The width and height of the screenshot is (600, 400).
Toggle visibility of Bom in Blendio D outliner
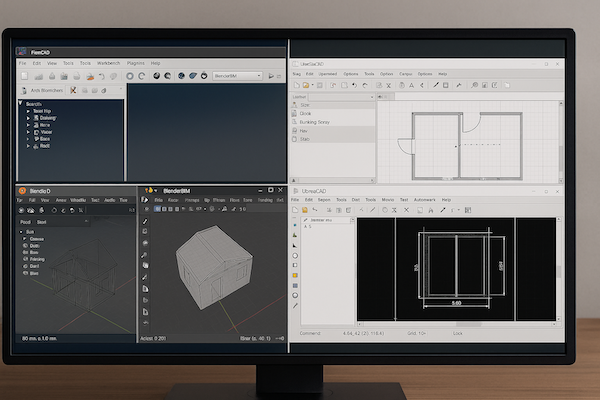tap(25, 252)
